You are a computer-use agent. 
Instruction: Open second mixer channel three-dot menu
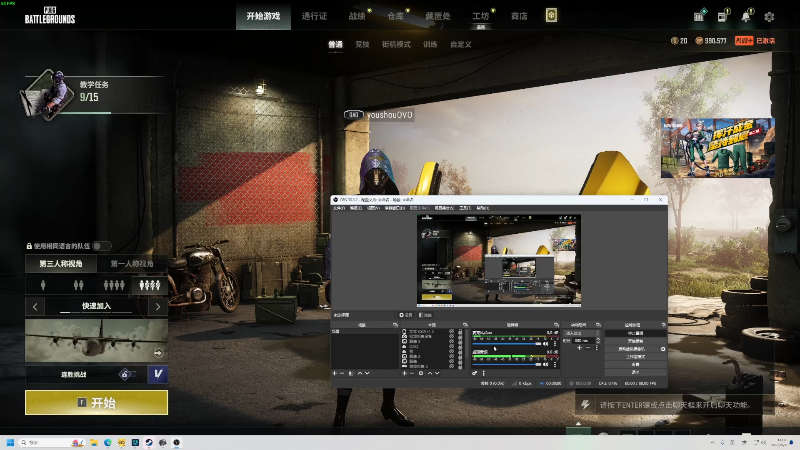click(x=555, y=365)
